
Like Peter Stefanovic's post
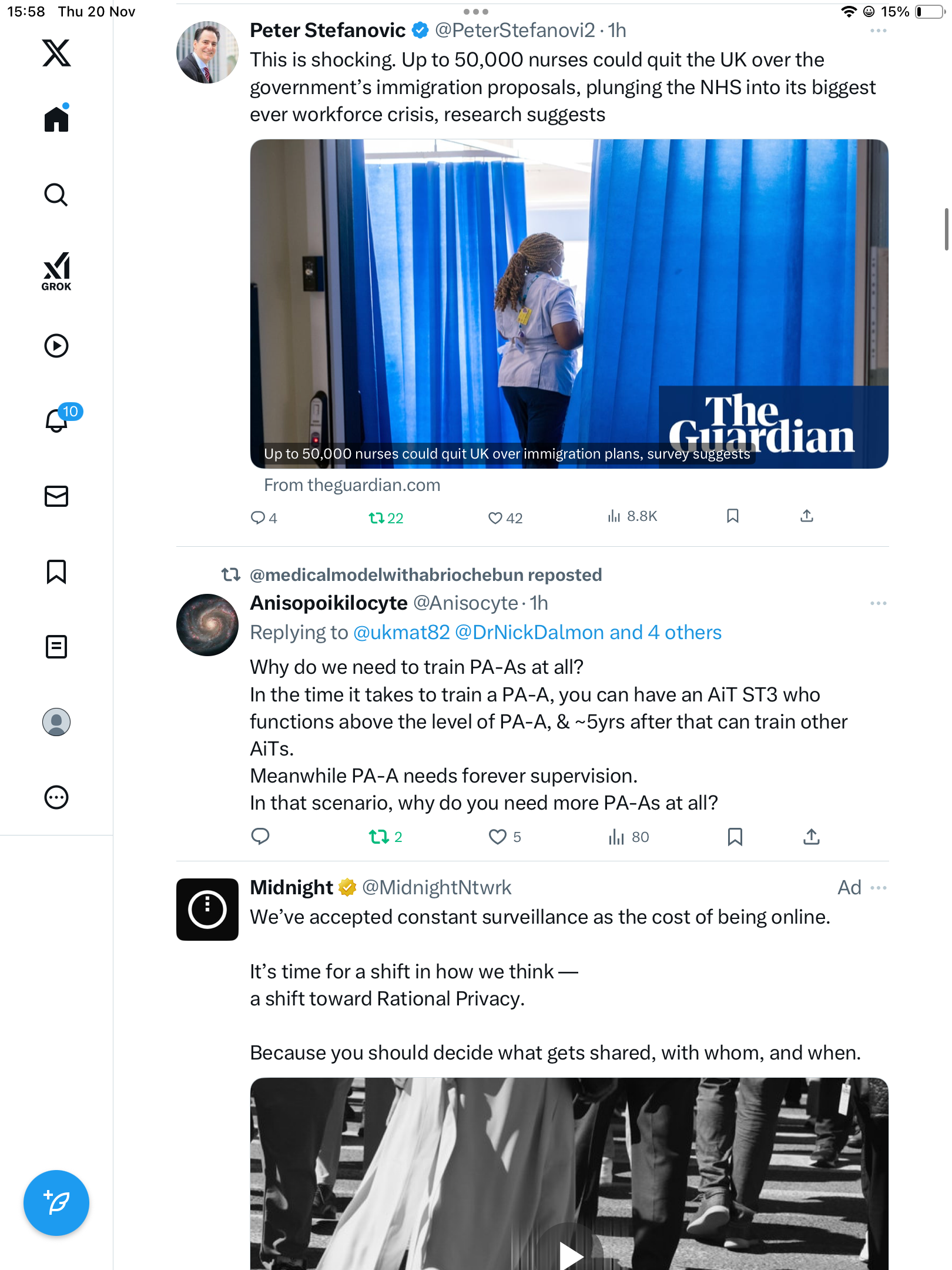(x=495, y=518)
